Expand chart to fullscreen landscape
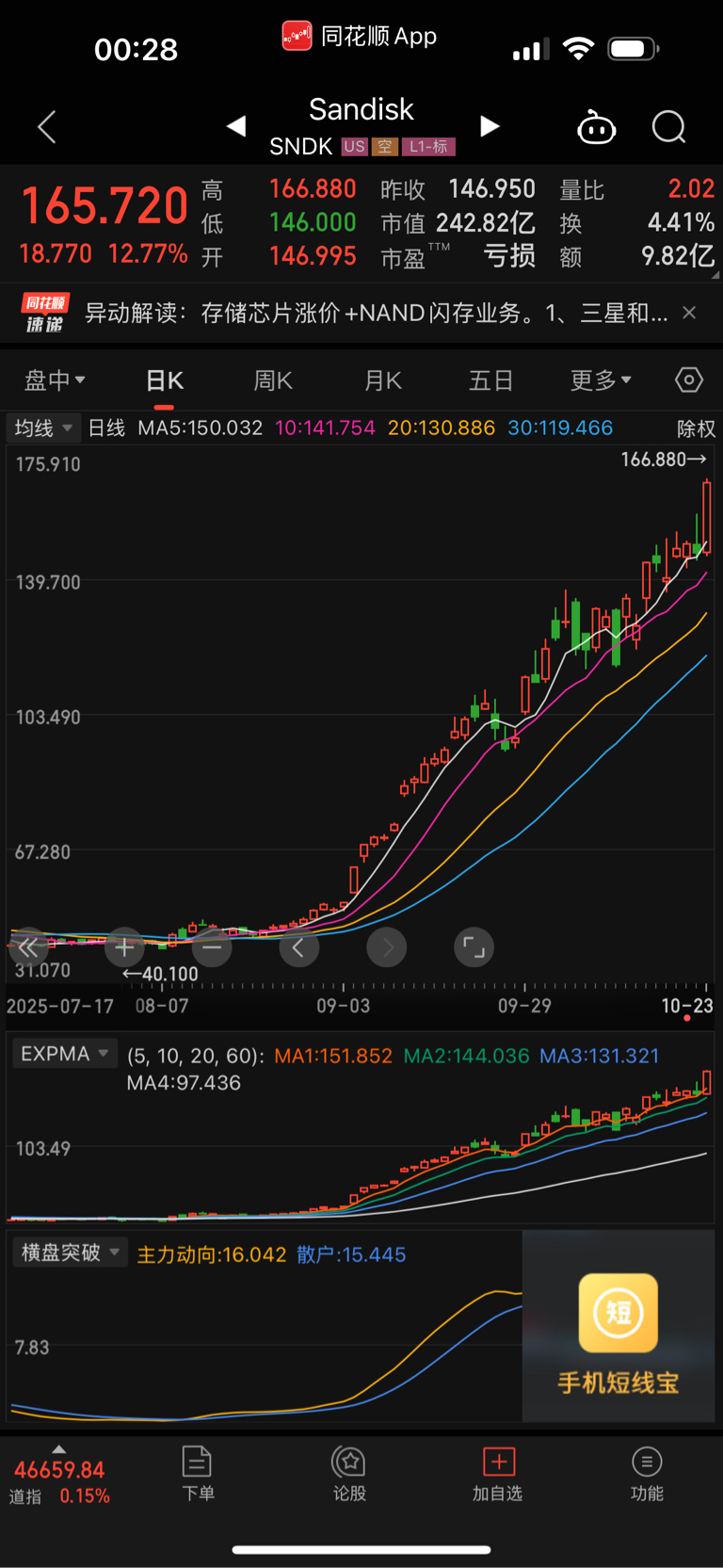 474,947
